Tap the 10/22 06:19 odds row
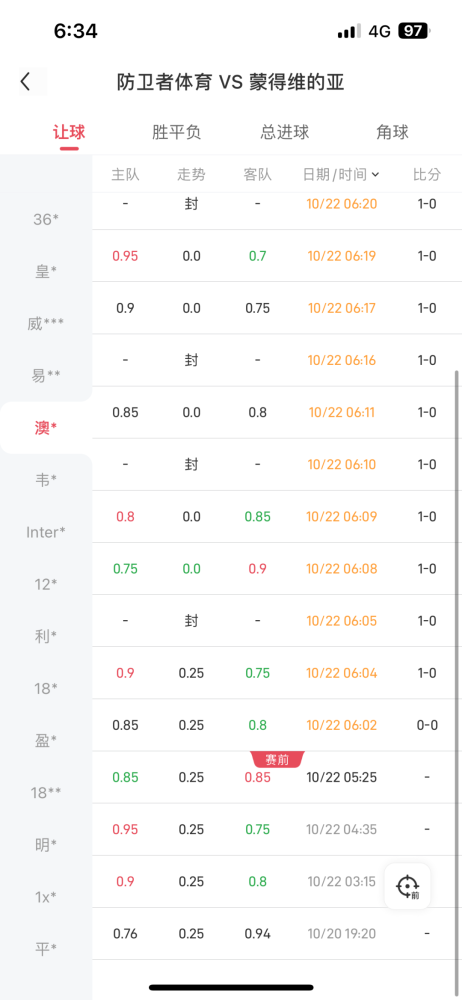The width and height of the screenshot is (462, 1000). 277,256
